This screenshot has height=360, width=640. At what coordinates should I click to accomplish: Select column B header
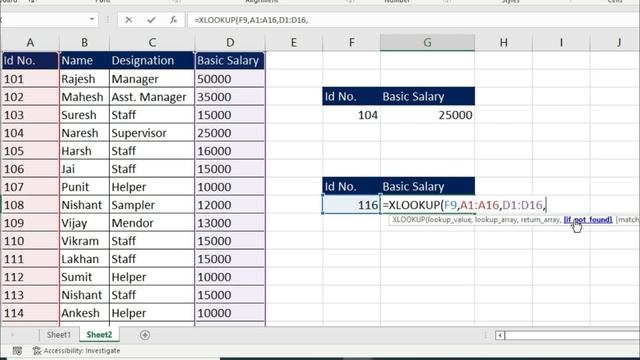click(x=84, y=42)
